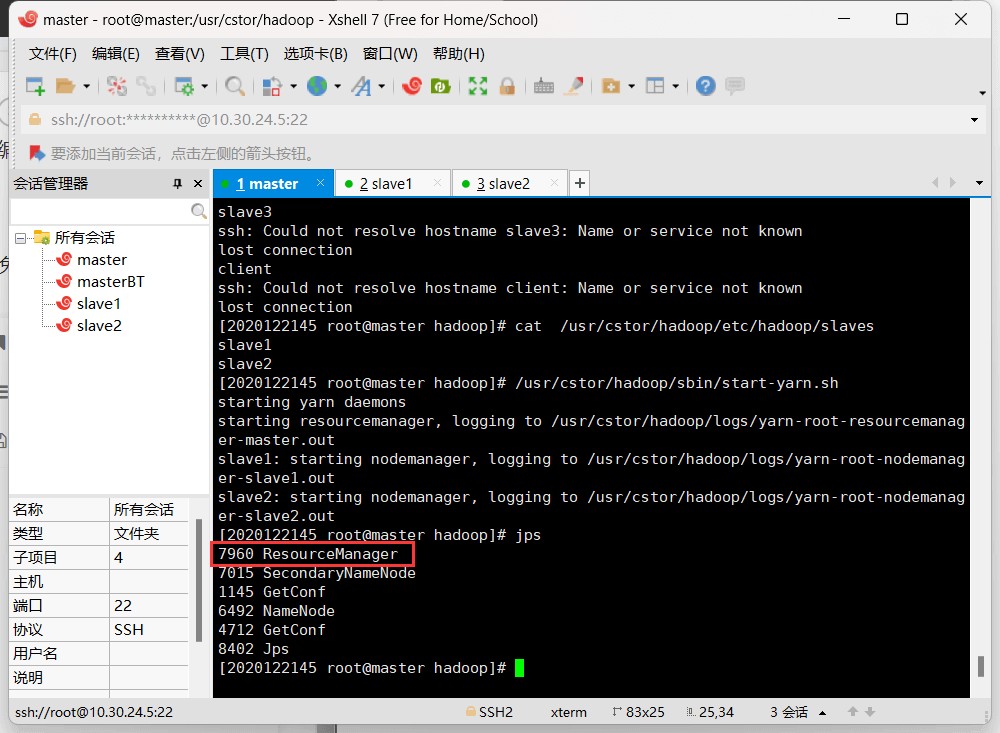The width and height of the screenshot is (1000, 733).
Task: Click the session manager search field
Action: [100, 212]
